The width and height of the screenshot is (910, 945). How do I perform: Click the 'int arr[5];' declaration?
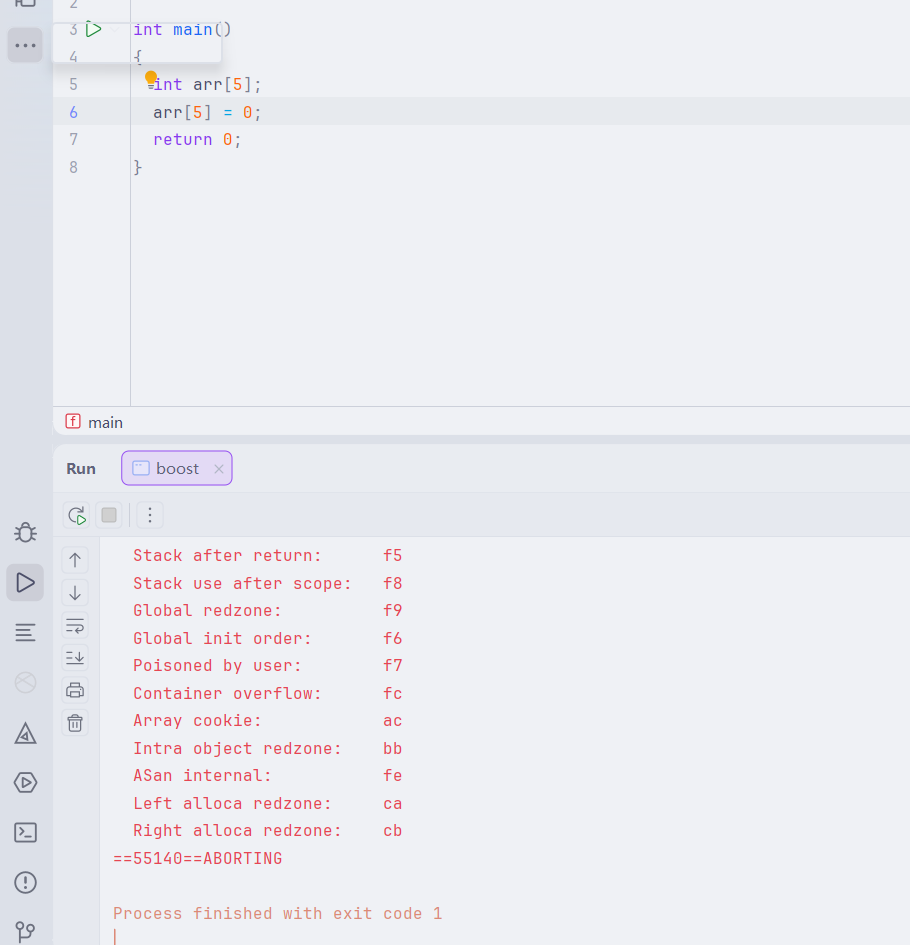coord(207,84)
